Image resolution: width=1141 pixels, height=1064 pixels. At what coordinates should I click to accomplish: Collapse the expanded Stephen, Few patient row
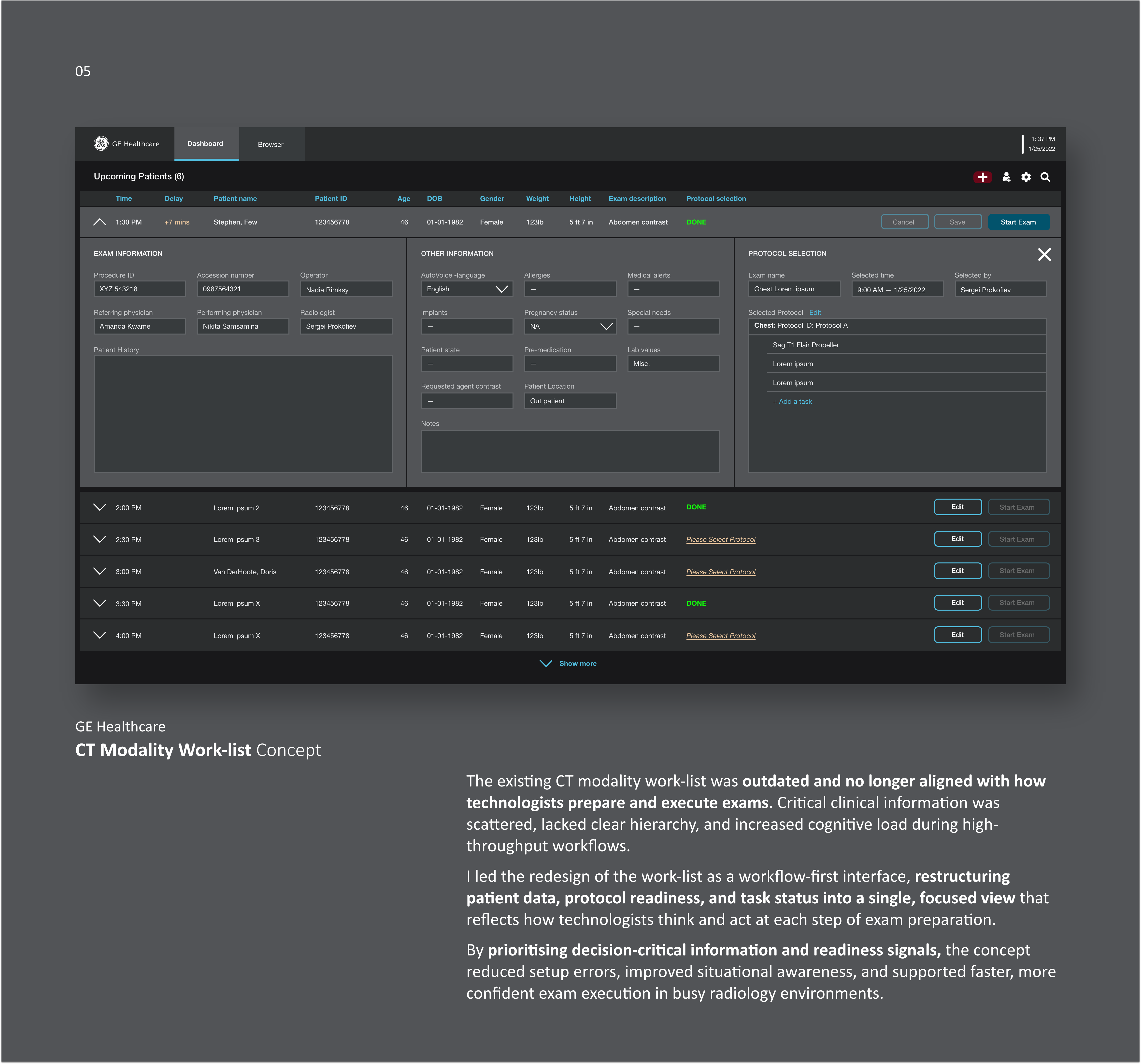point(100,222)
